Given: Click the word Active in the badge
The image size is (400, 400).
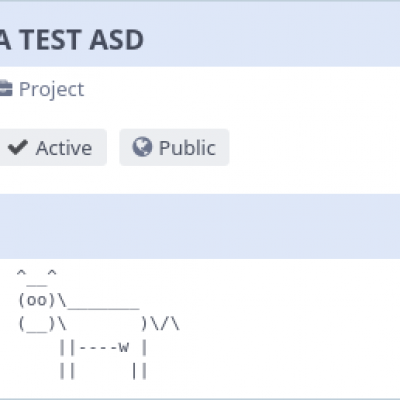Looking at the screenshot, I should click(64, 148).
